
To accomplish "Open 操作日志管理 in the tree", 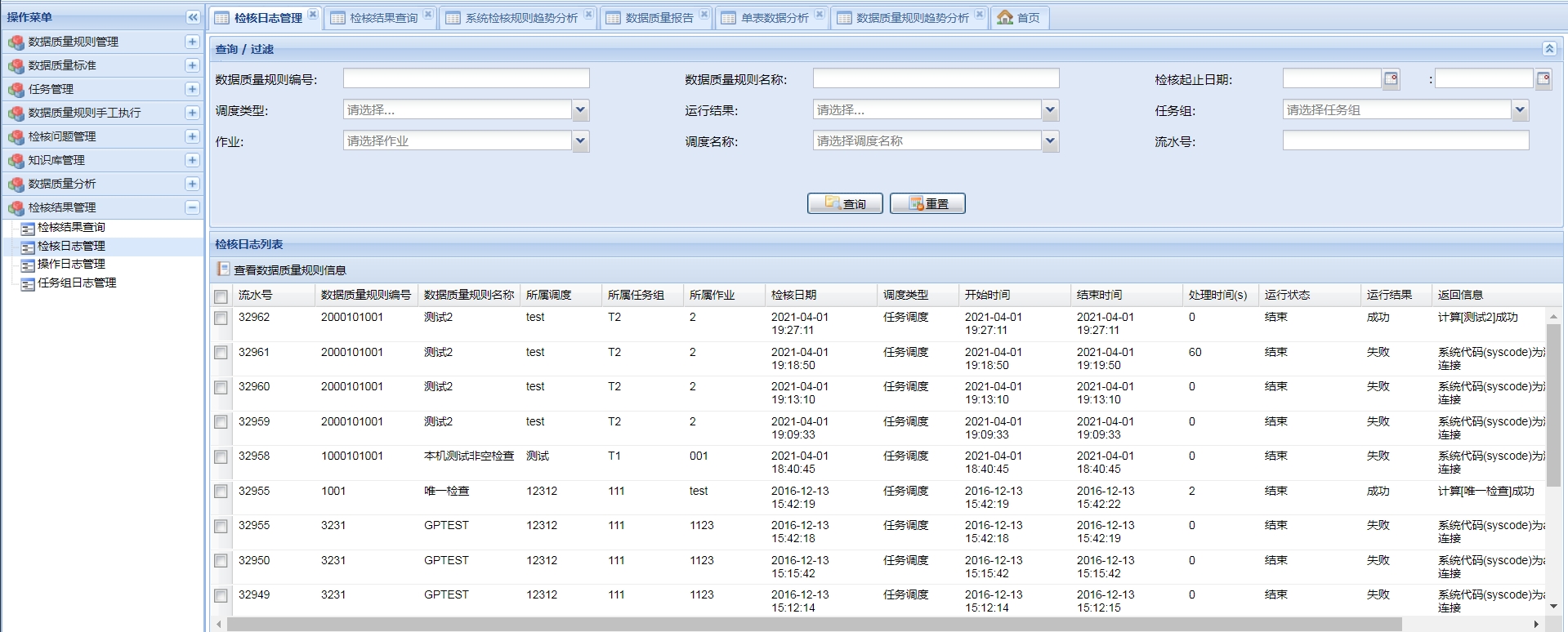I will click(71, 265).
